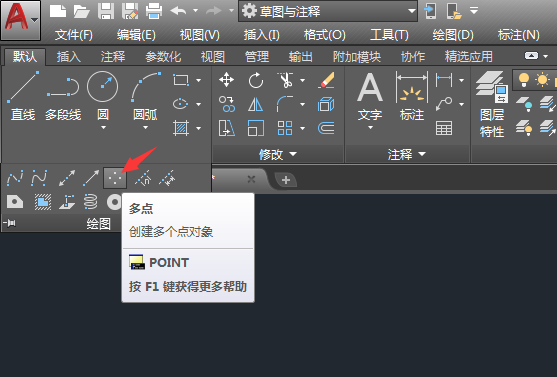Image resolution: width=557 pixels, height=377 pixels.
Task: Select the 圆 circle tool
Action: pos(103,96)
